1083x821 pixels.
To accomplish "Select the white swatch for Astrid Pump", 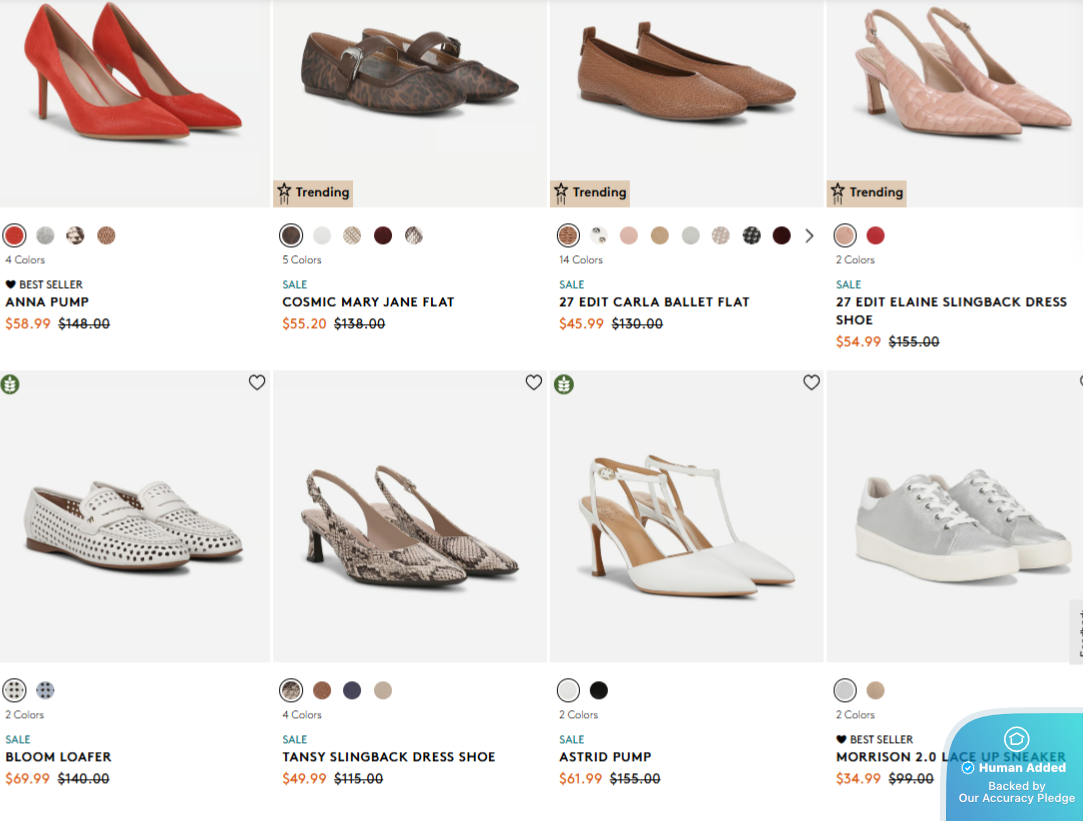I will pos(568,690).
